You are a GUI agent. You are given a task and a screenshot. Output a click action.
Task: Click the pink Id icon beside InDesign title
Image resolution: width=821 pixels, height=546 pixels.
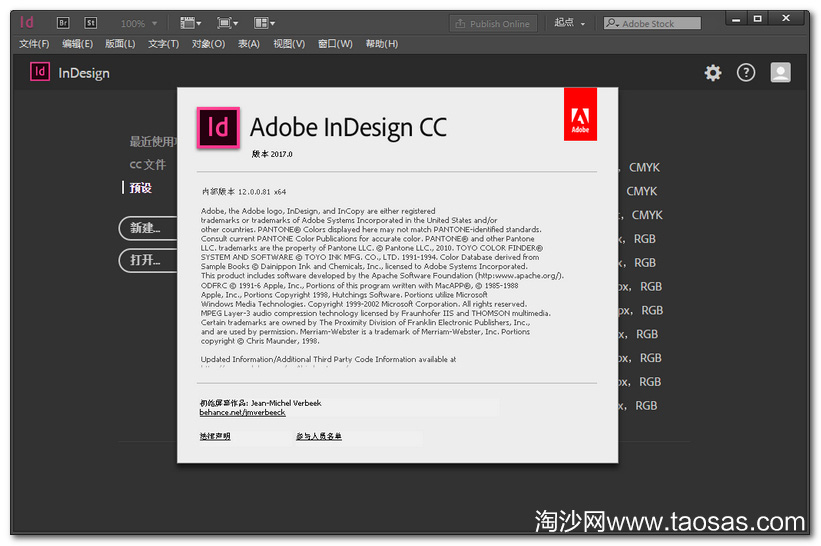click(x=40, y=72)
